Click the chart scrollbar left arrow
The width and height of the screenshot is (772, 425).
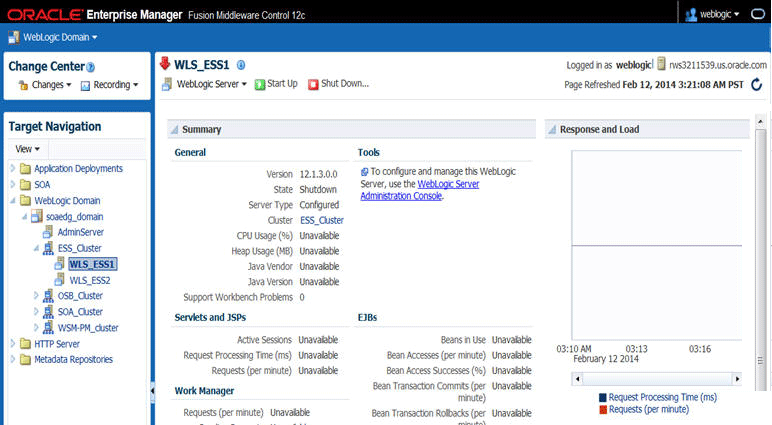pyautogui.click(x=578, y=379)
